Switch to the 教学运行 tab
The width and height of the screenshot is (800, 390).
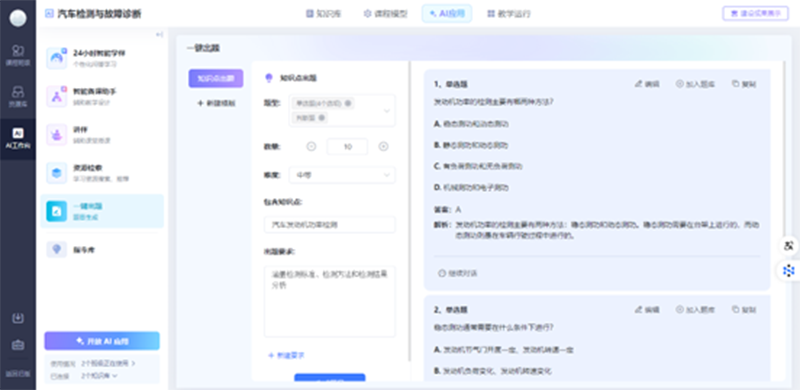509,14
